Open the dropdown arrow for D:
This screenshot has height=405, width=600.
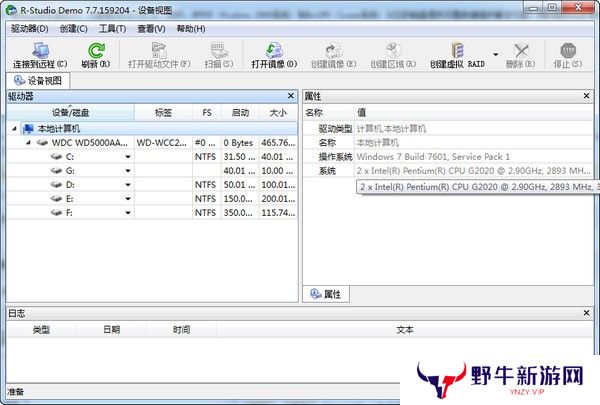pyautogui.click(x=128, y=185)
